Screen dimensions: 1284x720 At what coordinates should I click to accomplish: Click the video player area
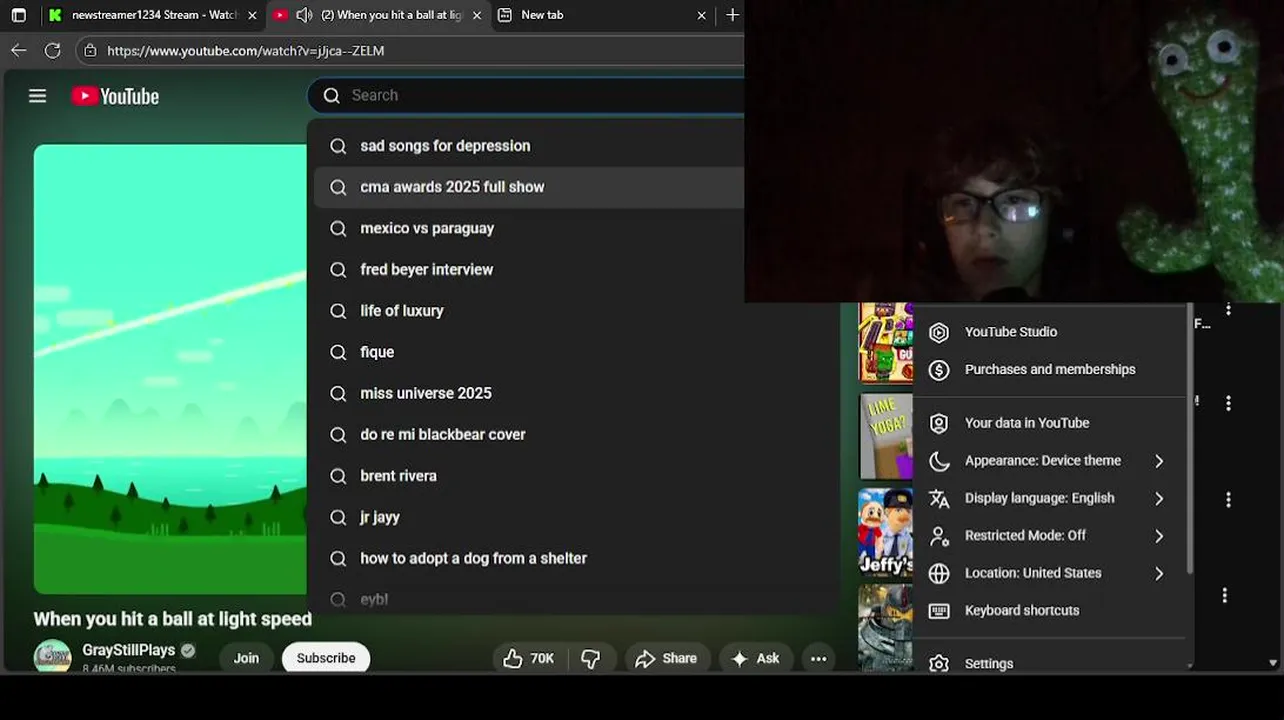170,370
